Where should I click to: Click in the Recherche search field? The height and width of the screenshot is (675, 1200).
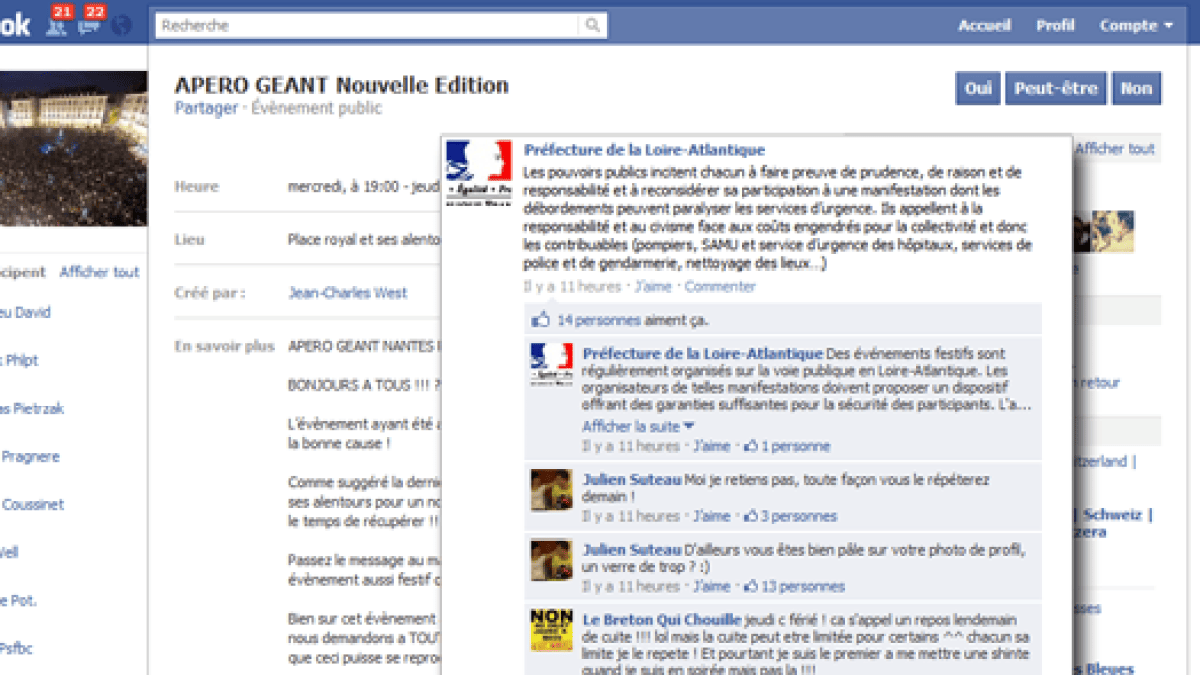click(368, 26)
